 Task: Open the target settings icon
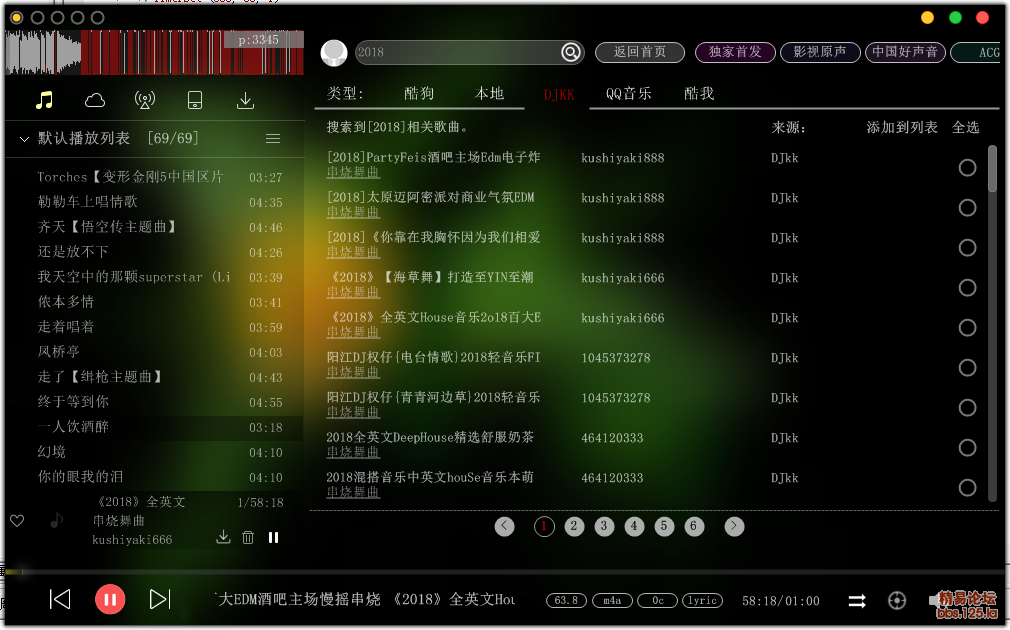(897, 601)
